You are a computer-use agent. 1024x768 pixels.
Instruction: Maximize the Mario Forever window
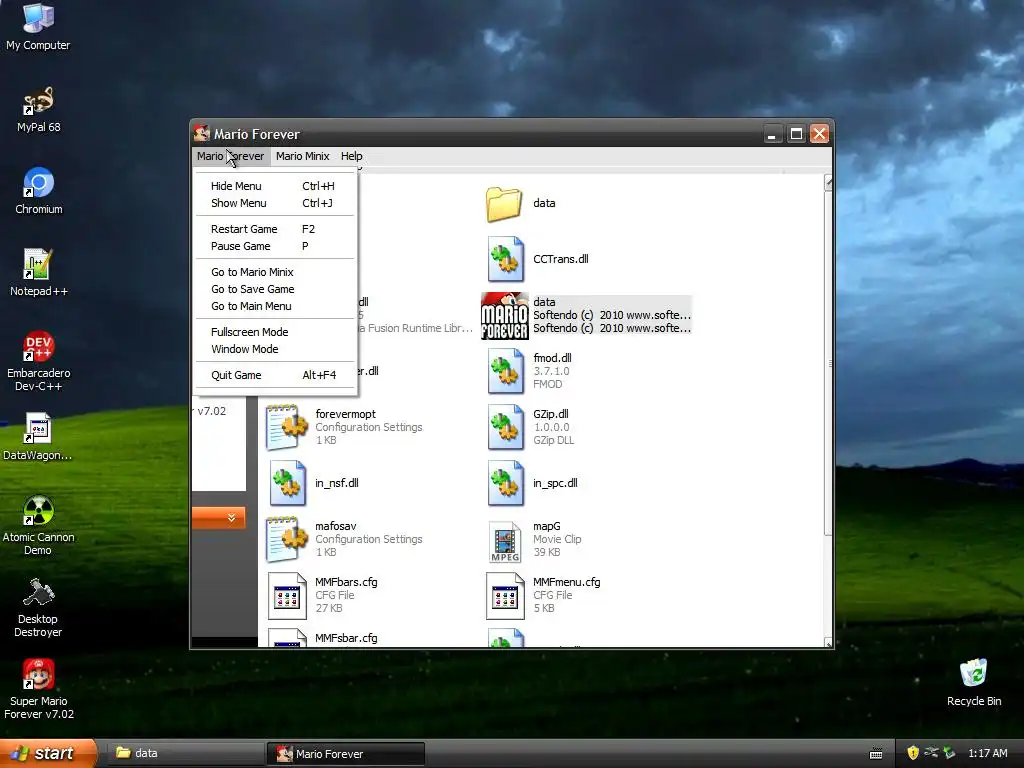[796, 134]
